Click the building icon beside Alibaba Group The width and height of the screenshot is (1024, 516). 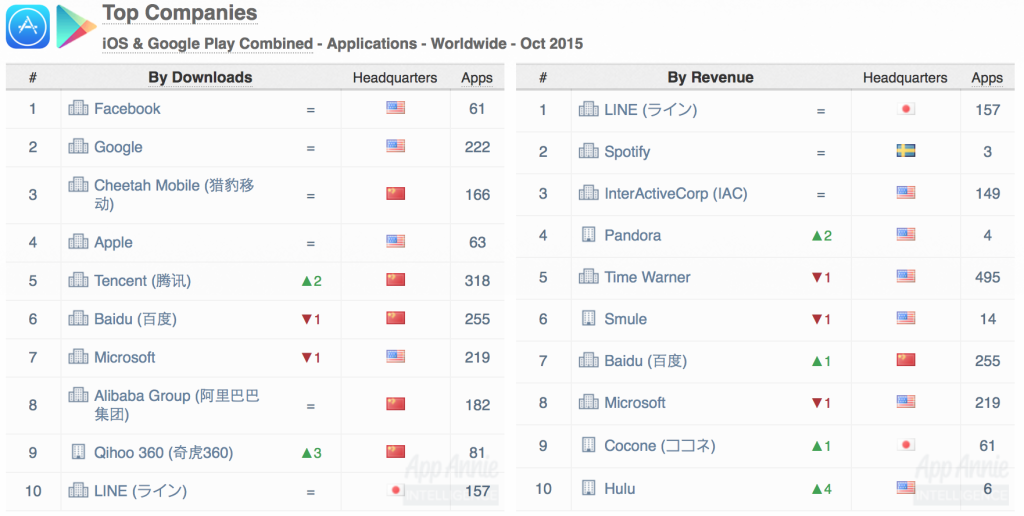pyautogui.click(x=78, y=395)
